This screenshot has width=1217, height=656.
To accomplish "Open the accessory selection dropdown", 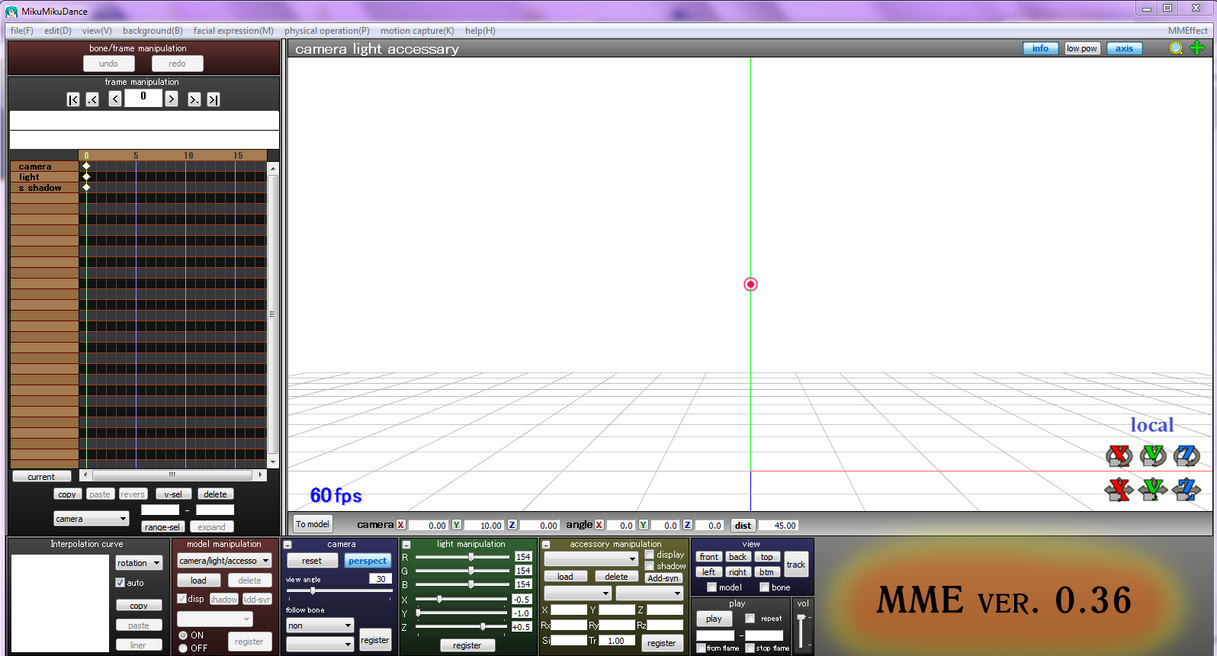I will pos(591,559).
